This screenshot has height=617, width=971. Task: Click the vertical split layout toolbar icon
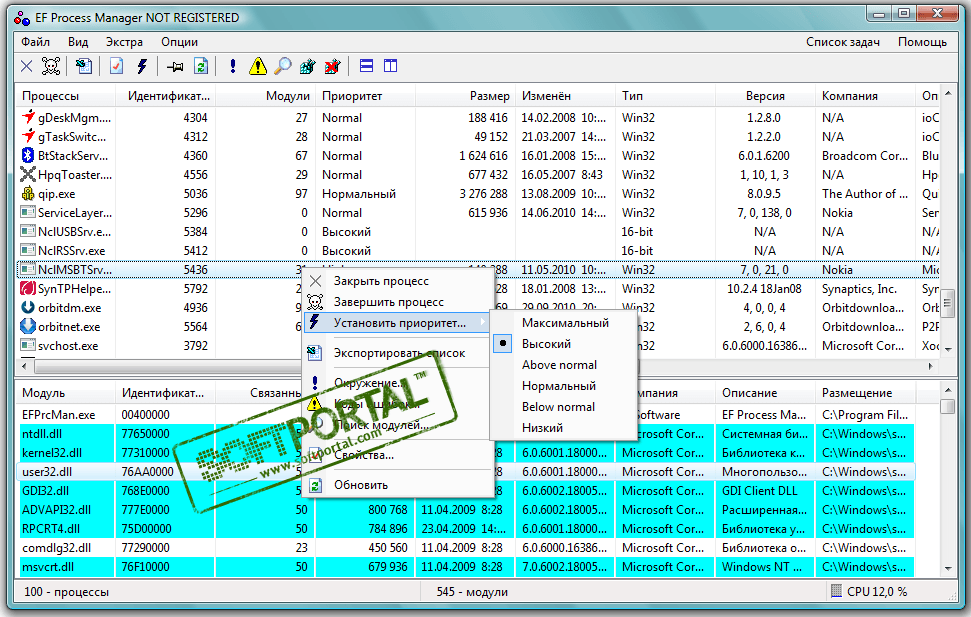[390, 67]
